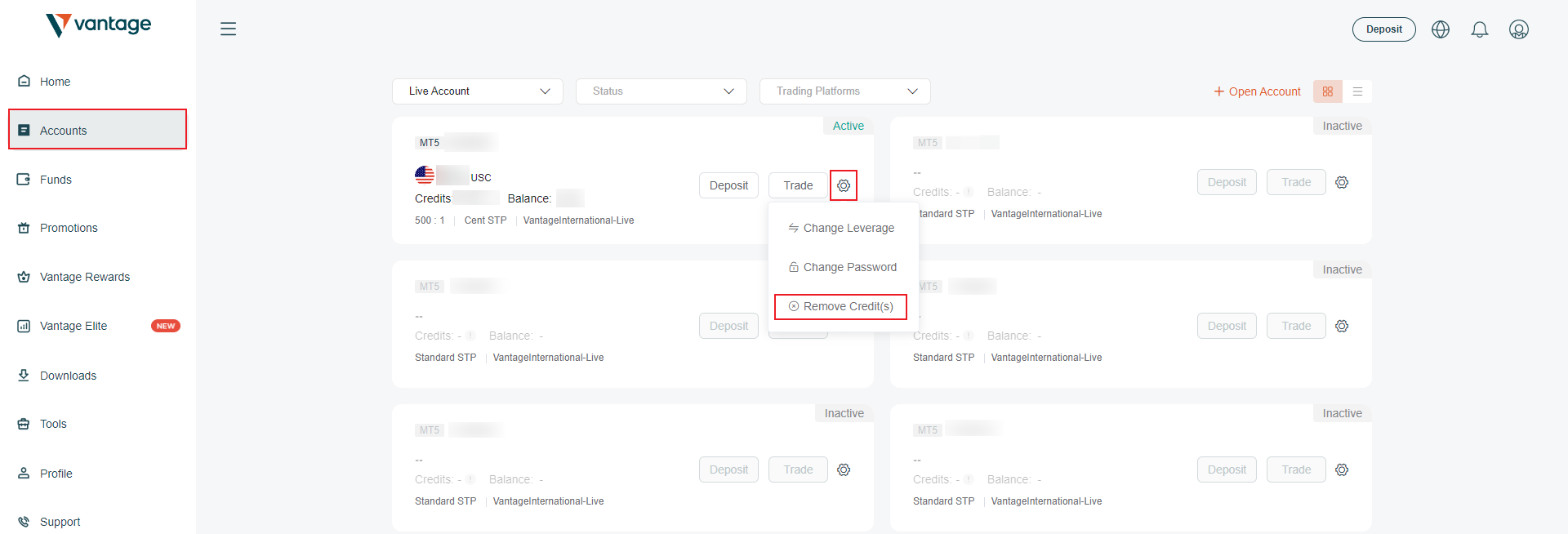Click the Credits info icon on the bottom-right card
The image size is (1568, 534).
969,479
